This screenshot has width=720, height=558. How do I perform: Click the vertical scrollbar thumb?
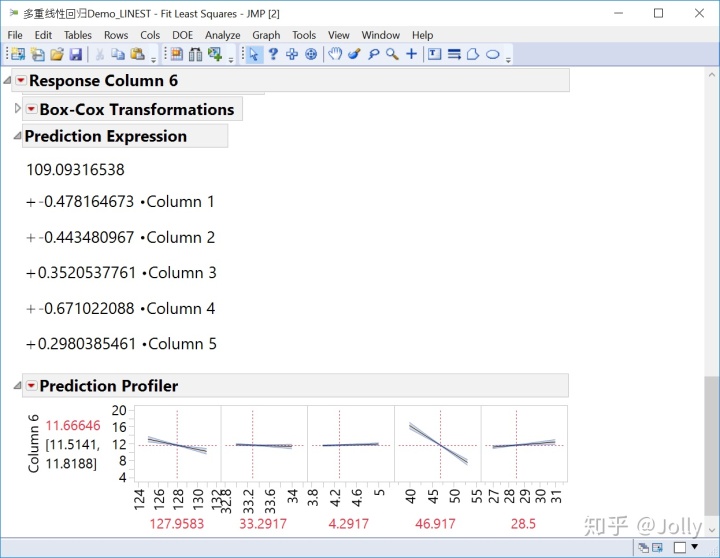pyautogui.click(x=712, y=445)
